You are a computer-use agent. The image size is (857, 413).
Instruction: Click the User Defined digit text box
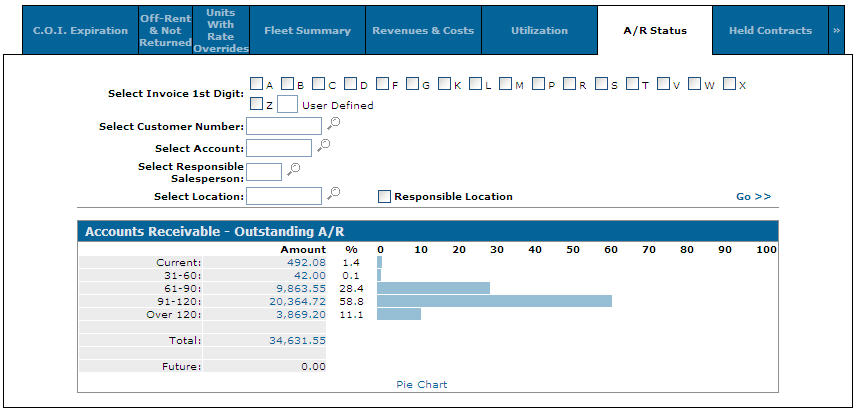pyautogui.click(x=287, y=104)
